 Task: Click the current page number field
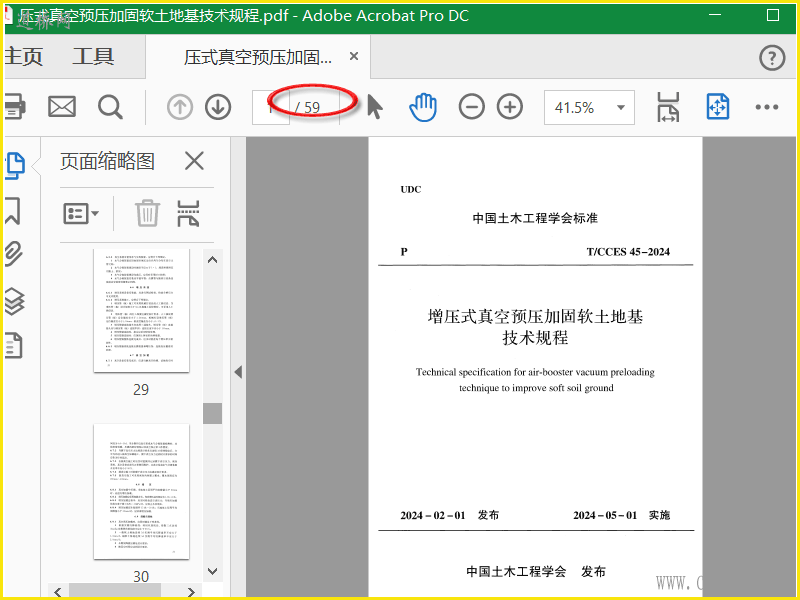270,107
